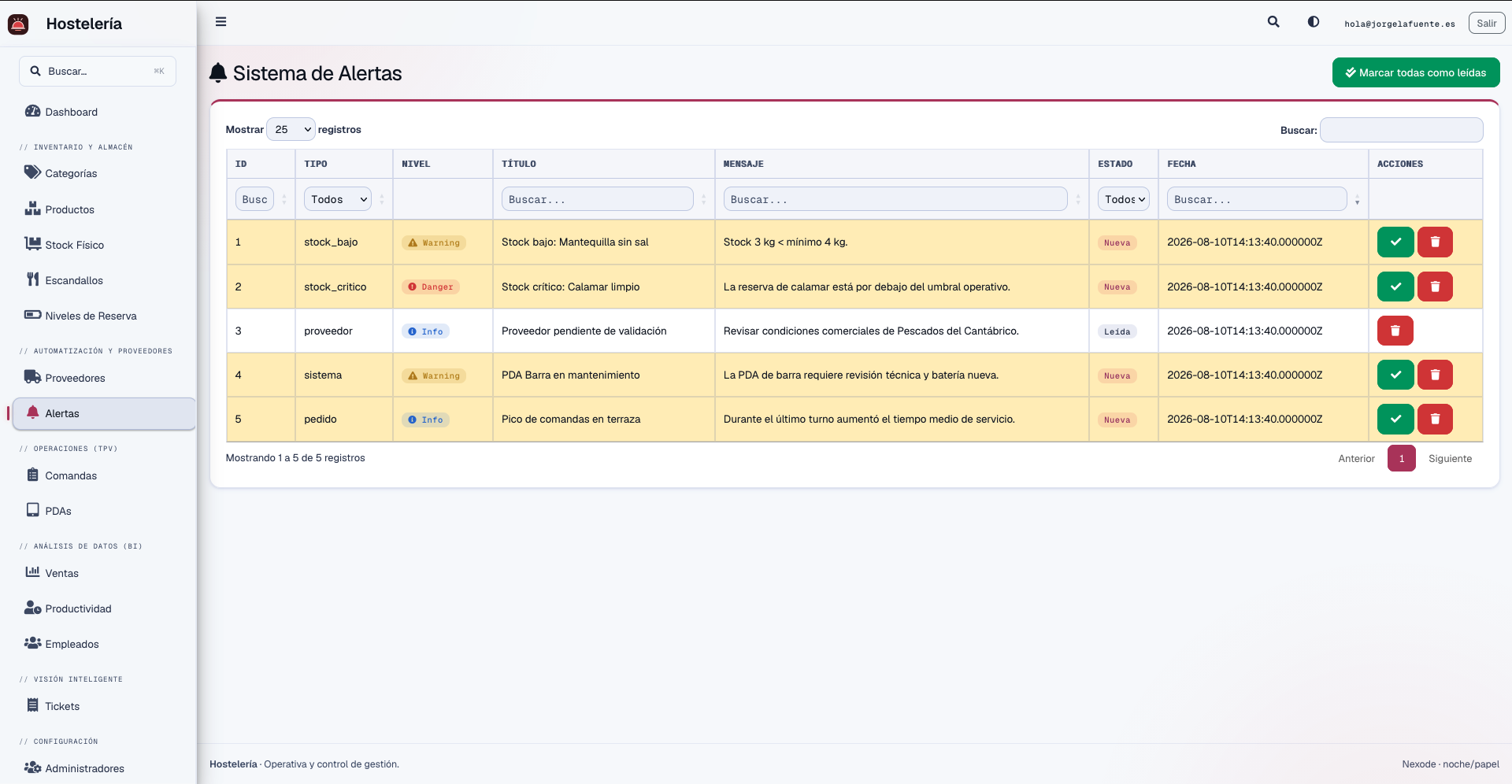Screen dimensions: 1512x784
Task: Mark alert 1 Mantequilla as read
Action: pos(1395,242)
